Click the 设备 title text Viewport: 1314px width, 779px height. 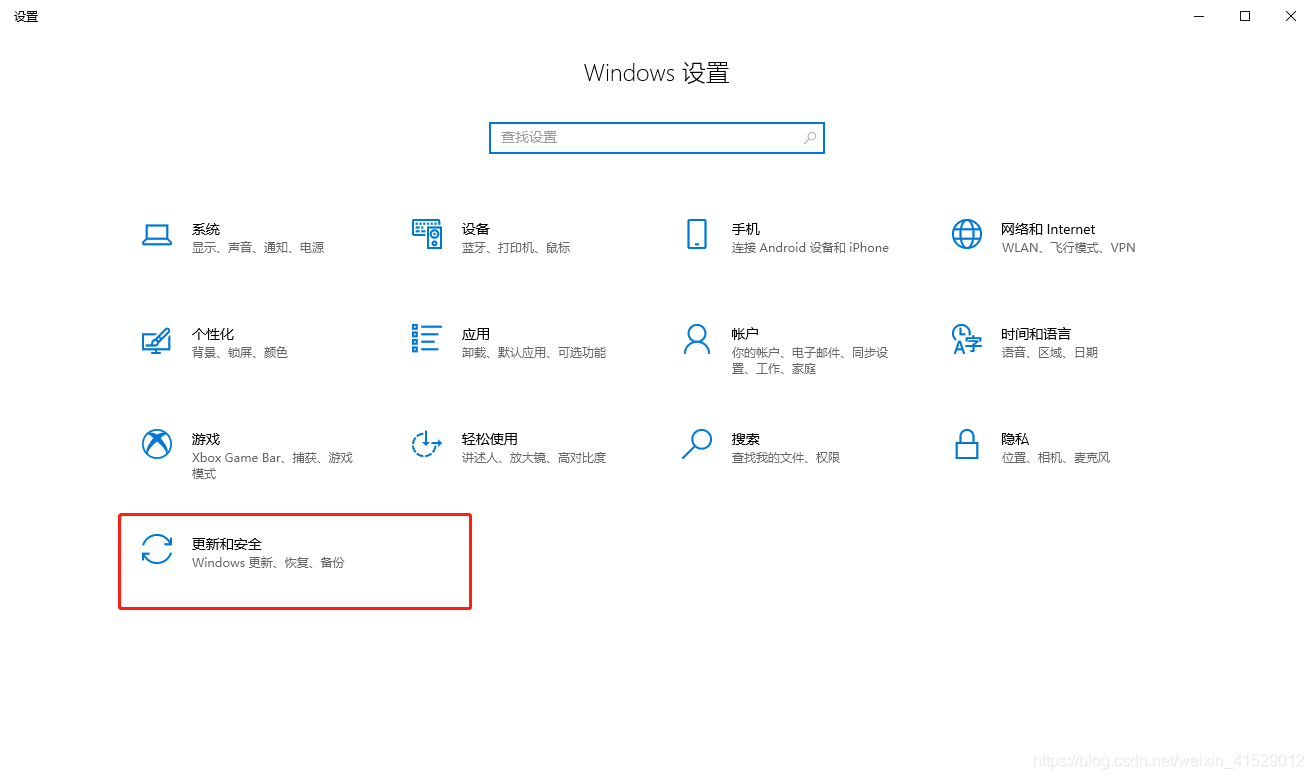coord(476,229)
